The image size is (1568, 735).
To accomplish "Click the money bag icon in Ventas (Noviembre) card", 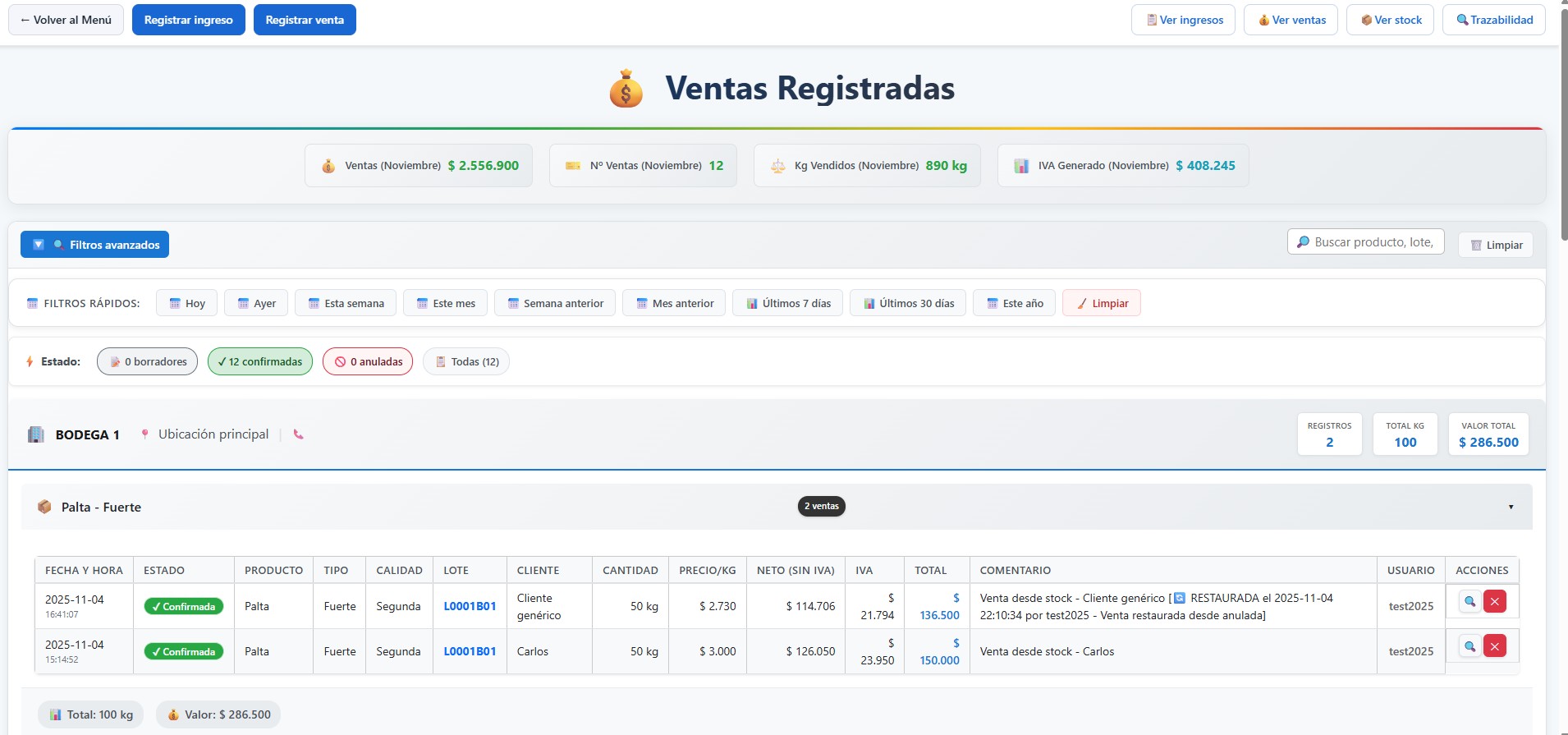I will [x=328, y=166].
